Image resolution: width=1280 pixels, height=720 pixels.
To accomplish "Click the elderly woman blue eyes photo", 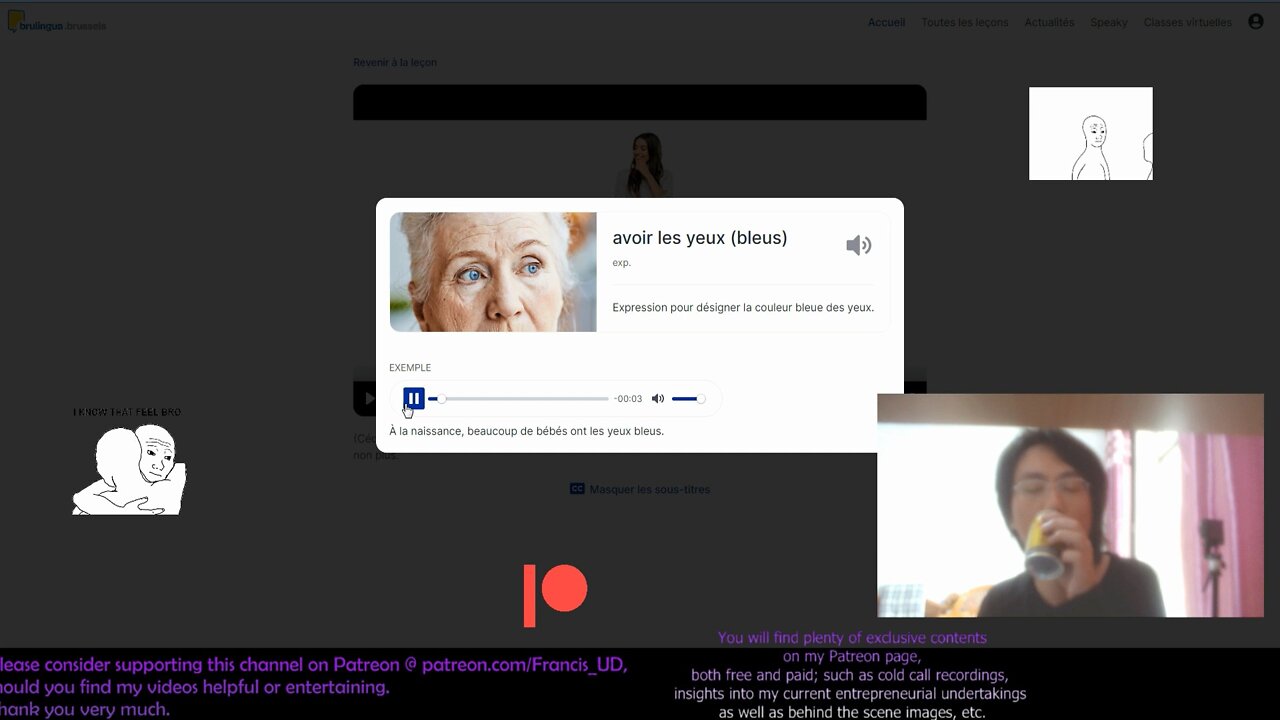I will (x=493, y=272).
